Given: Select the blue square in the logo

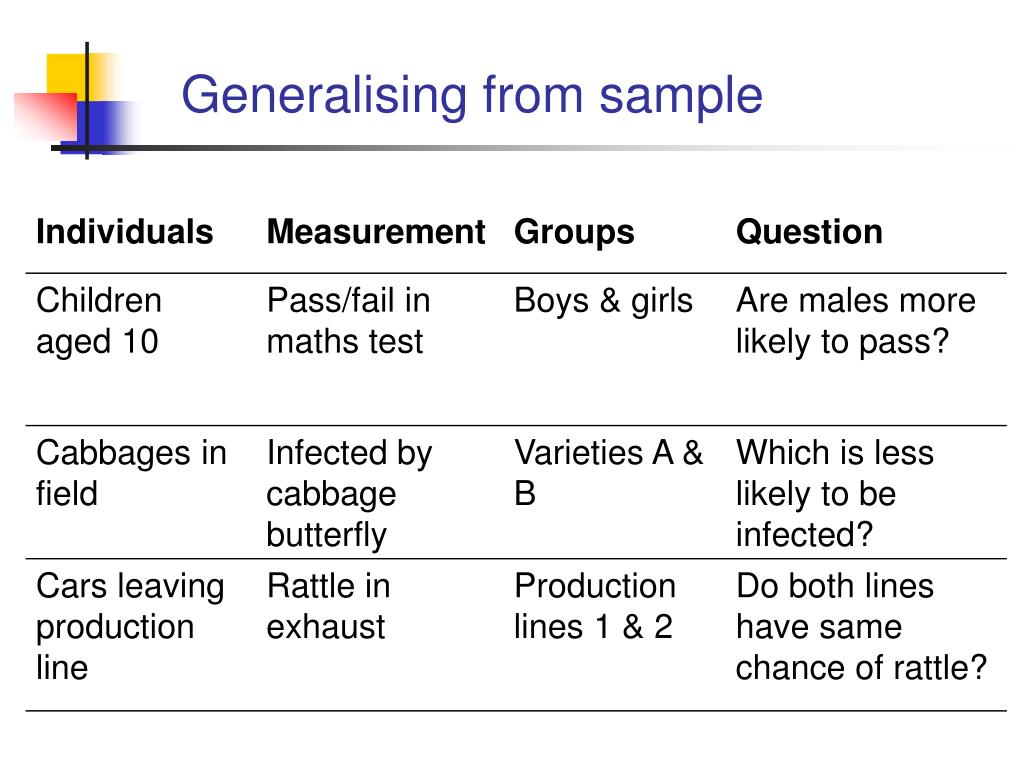Looking at the screenshot, I should [102, 125].
